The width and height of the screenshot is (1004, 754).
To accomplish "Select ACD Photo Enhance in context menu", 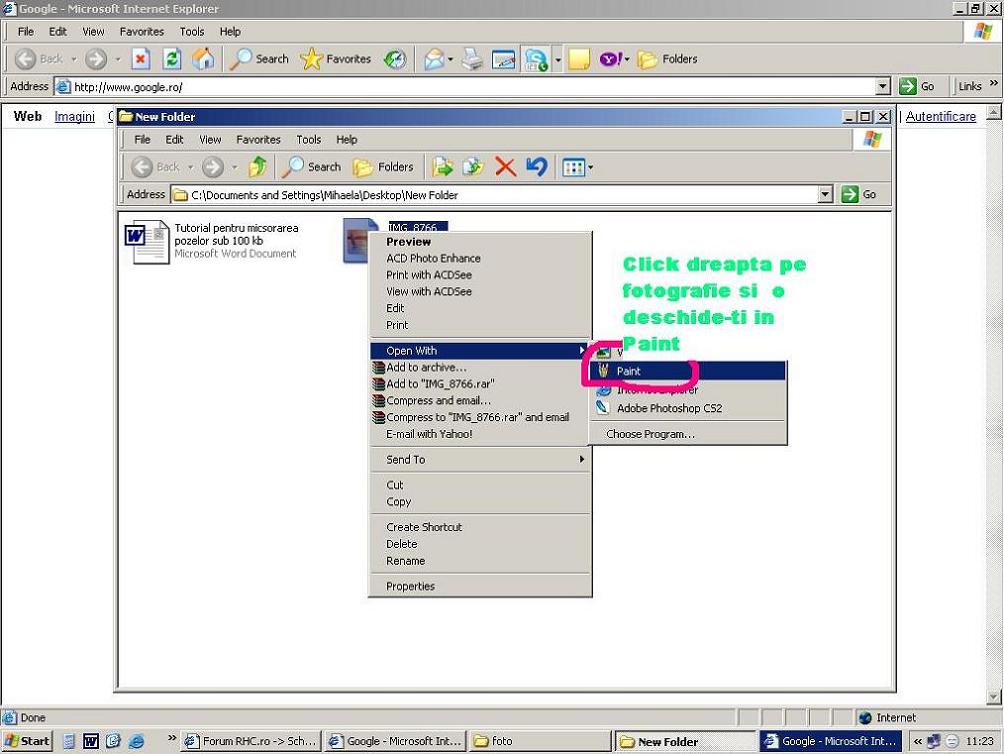I will [x=480, y=259].
